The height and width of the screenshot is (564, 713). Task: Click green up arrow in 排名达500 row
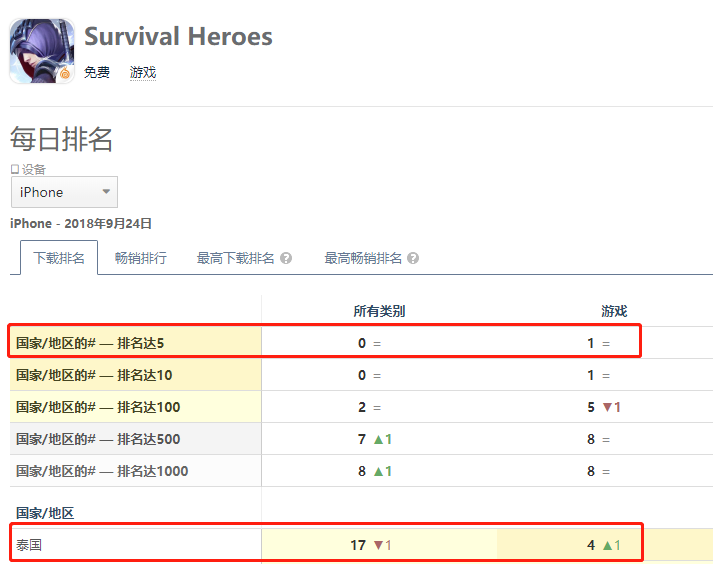point(378,439)
